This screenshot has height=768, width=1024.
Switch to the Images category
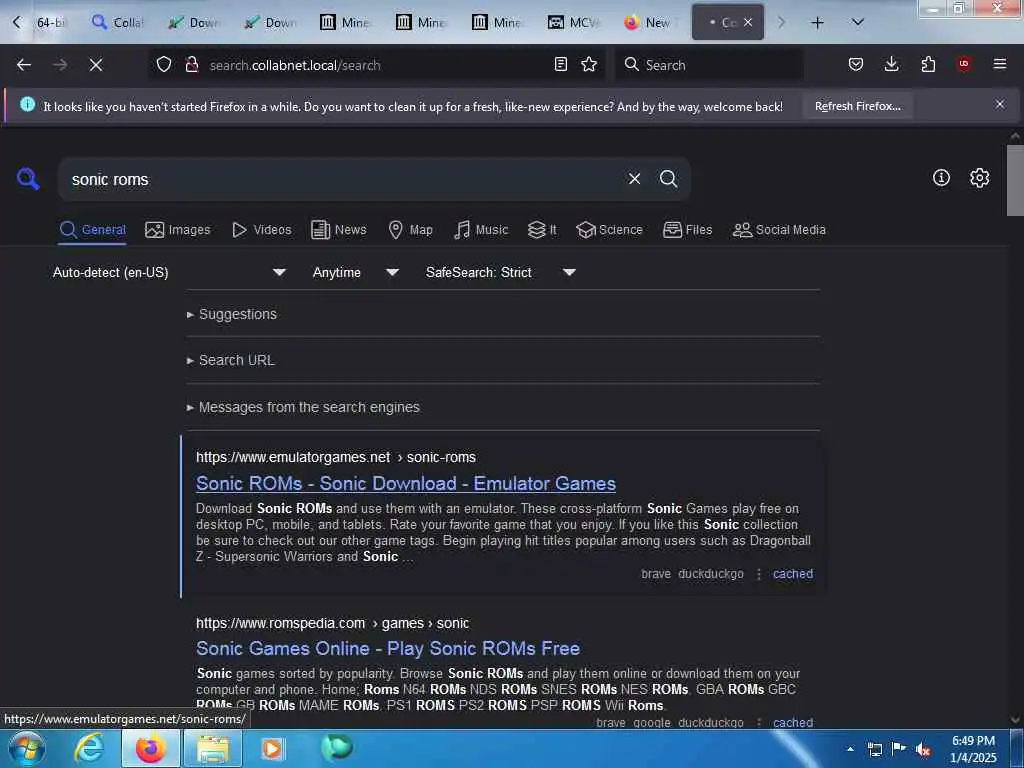(178, 230)
